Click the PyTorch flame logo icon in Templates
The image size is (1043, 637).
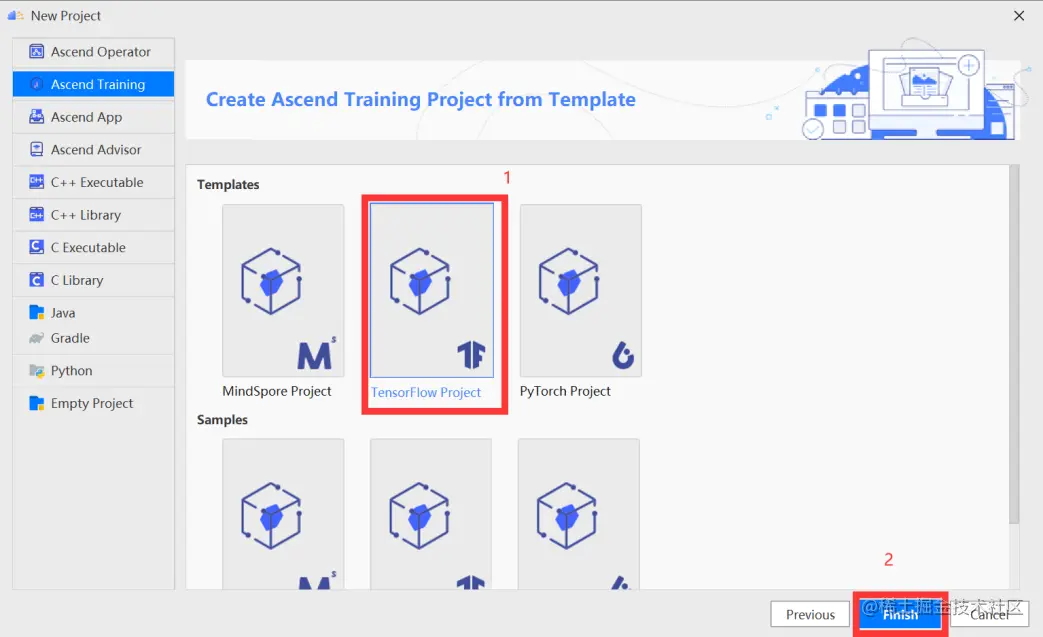pyautogui.click(x=623, y=354)
